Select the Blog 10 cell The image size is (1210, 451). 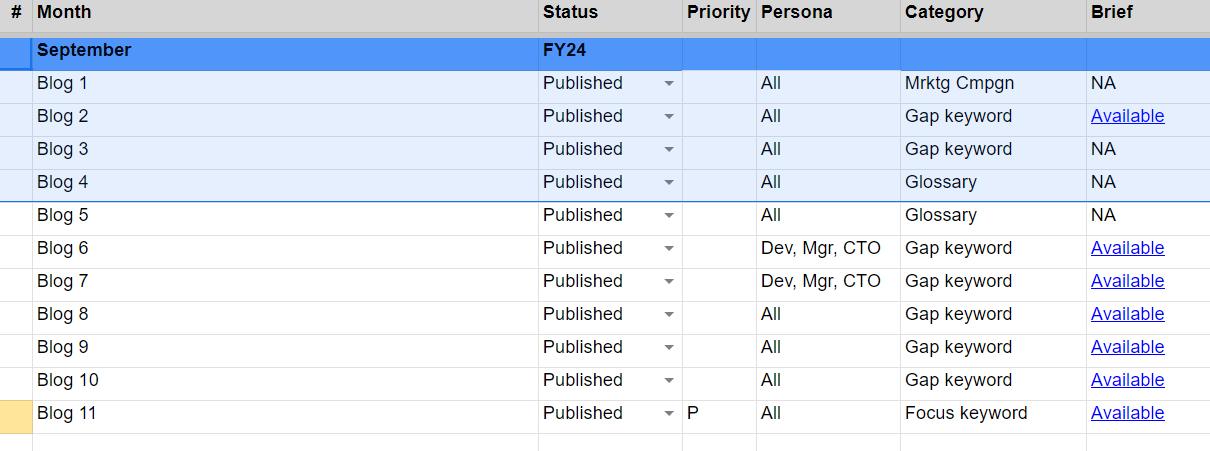[285, 384]
